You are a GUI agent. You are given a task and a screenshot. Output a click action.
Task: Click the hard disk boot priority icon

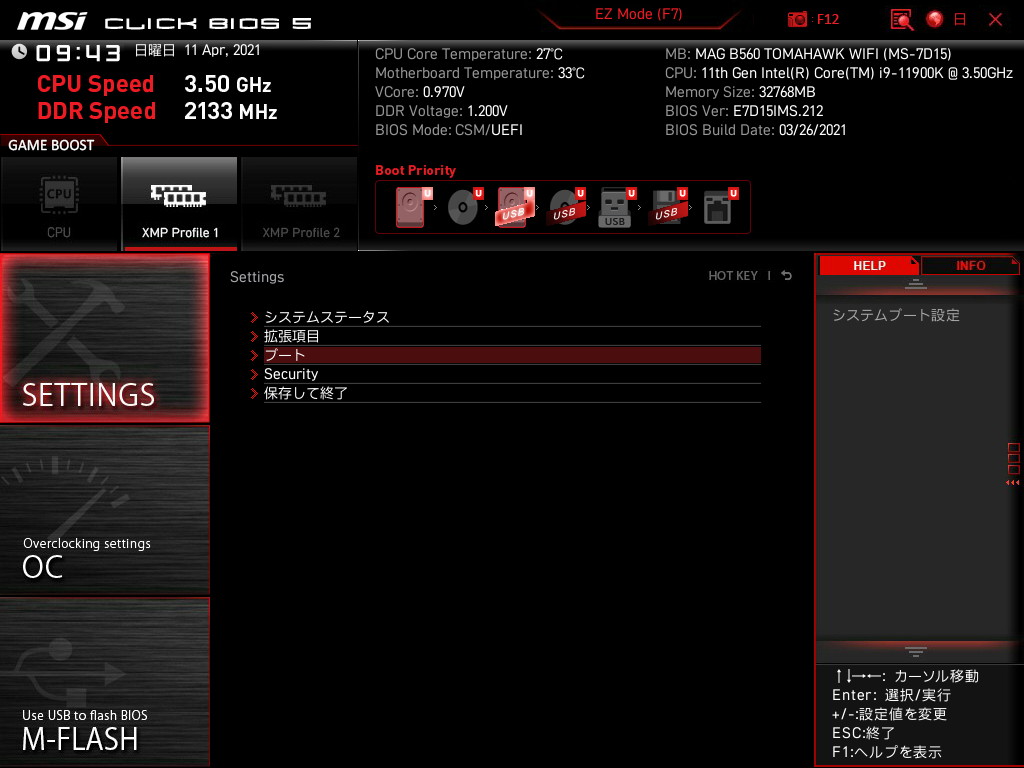[413, 207]
